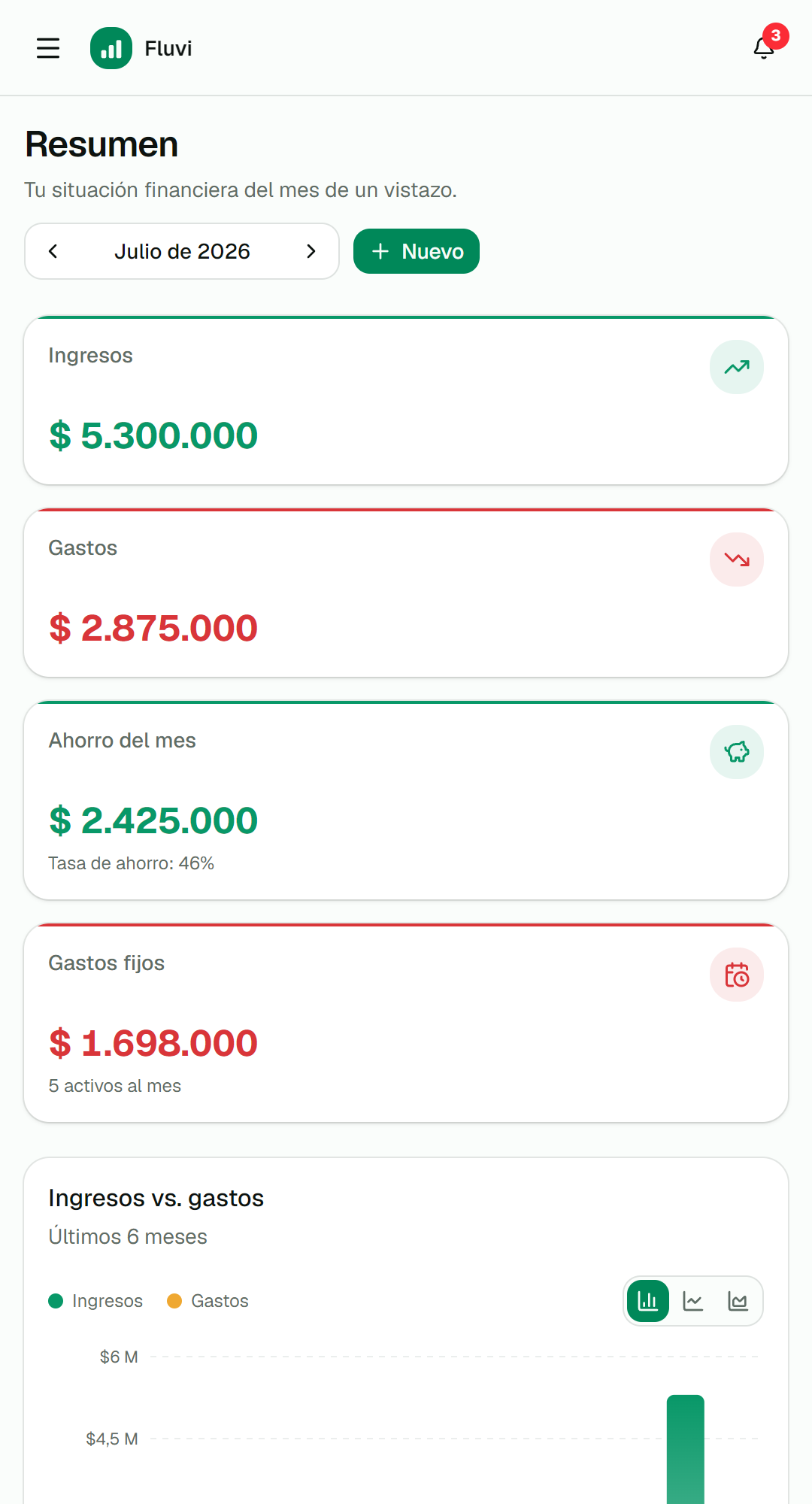
Task: Toggle Ingresos series in chart legend
Action: click(x=95, y=1301)
